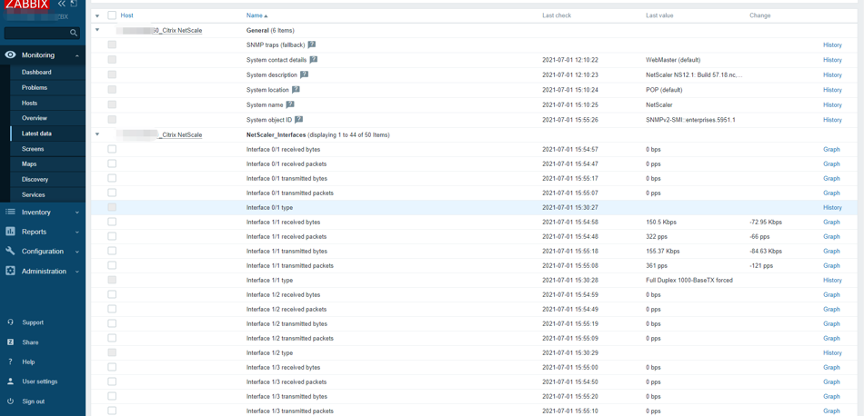Click the Reports chart icon

(x=10, y=231)
